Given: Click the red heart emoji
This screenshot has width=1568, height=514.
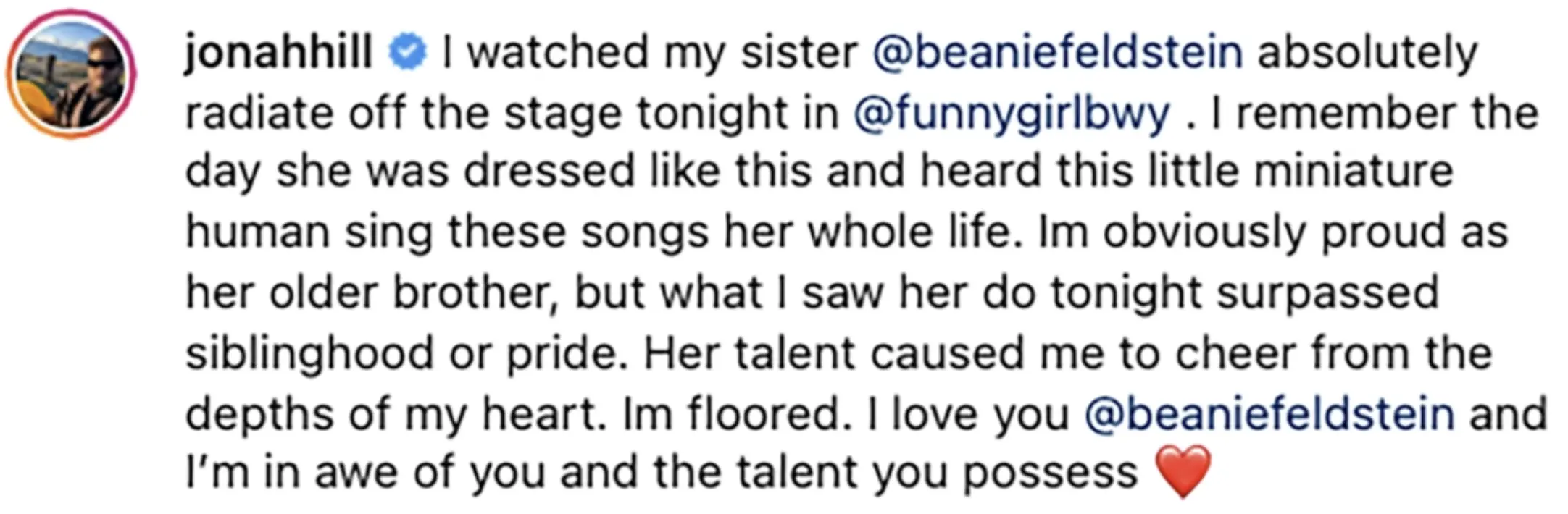Looking at the screenshot, I should tap(1183, 472).
